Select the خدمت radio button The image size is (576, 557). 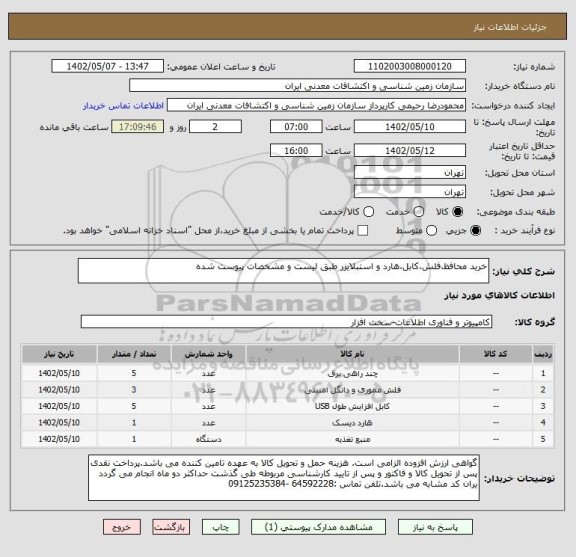click(418, 212)
